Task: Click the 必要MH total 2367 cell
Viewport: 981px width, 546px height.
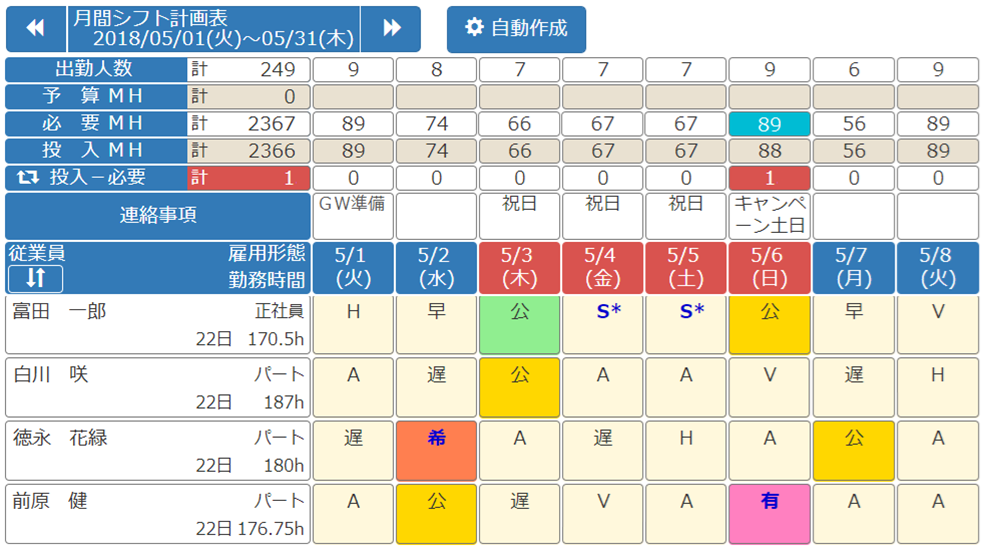Action: point(249,124)
